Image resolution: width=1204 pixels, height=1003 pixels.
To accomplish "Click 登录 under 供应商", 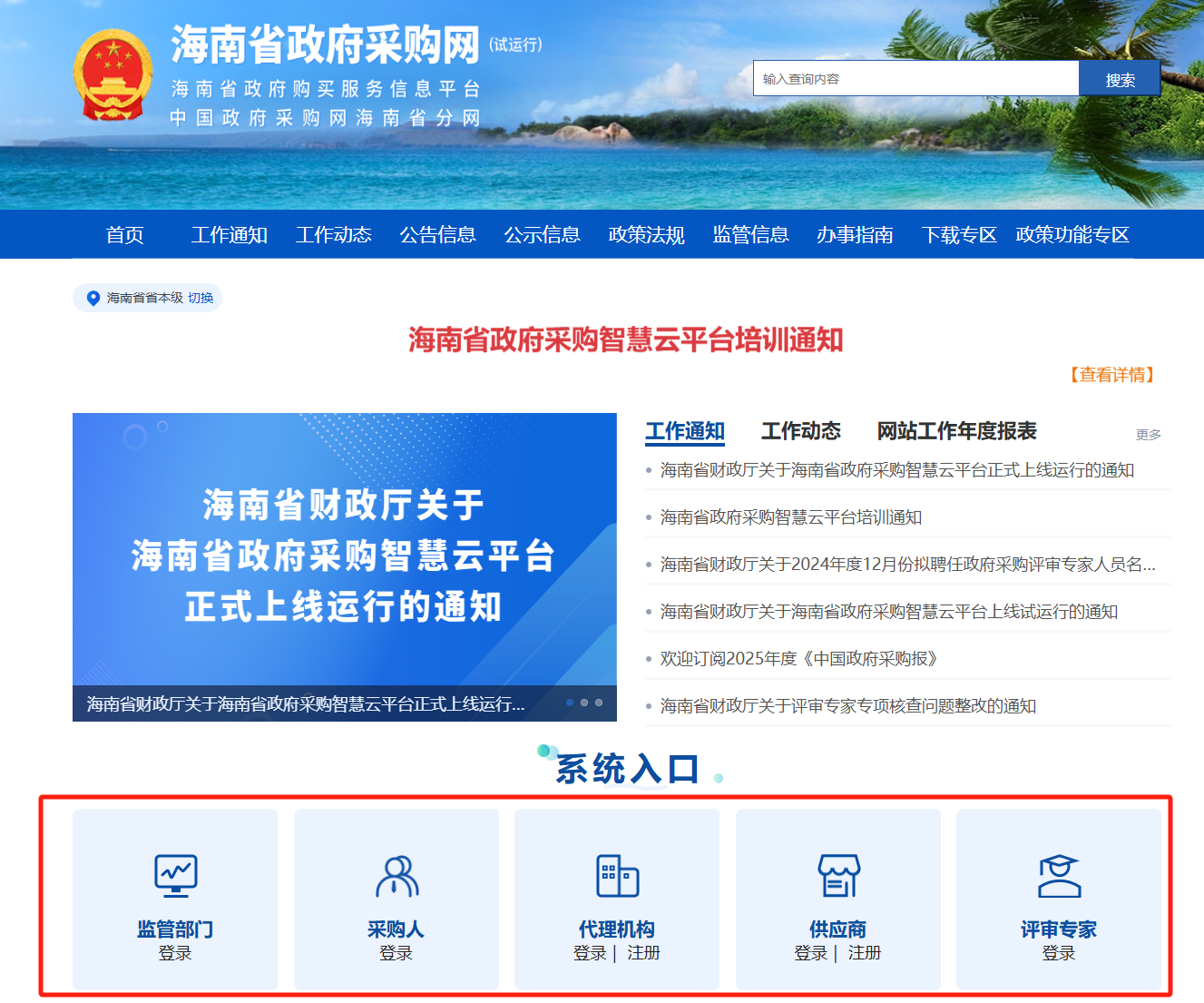I will click(x=810, y=953).
